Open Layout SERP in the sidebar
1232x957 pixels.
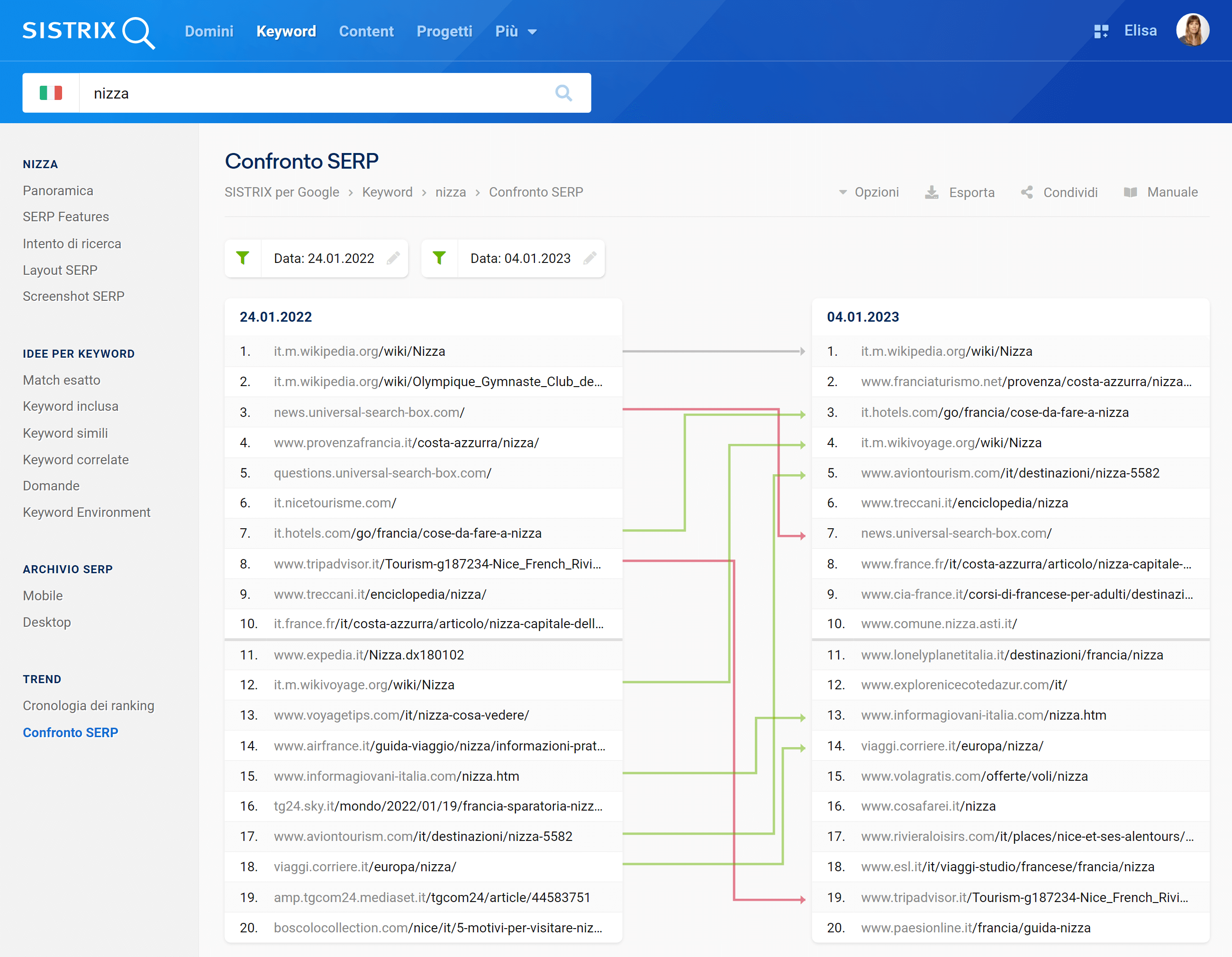click(x=60, y=270)
